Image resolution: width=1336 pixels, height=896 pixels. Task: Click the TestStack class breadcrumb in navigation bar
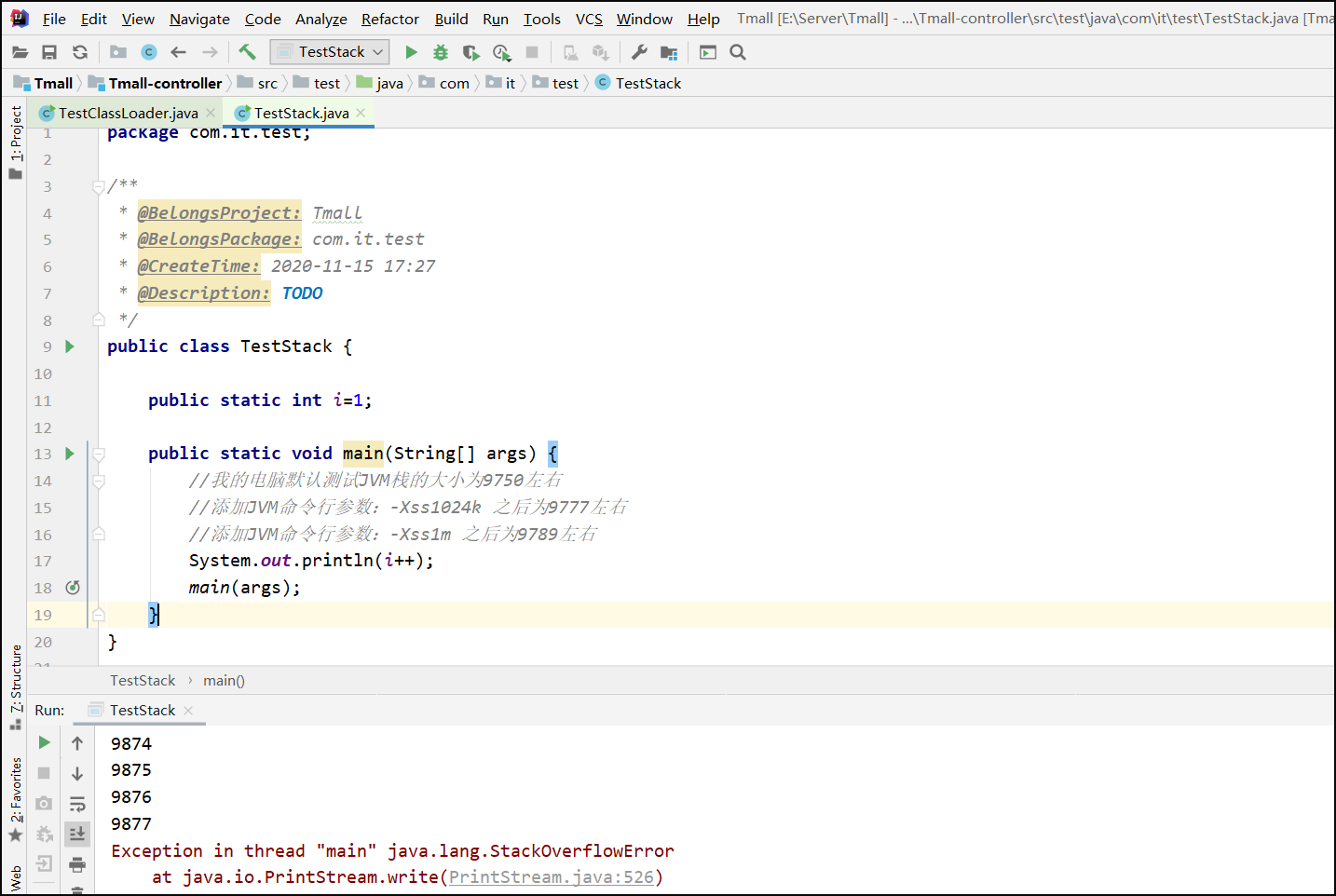click(x=638, y=83)
